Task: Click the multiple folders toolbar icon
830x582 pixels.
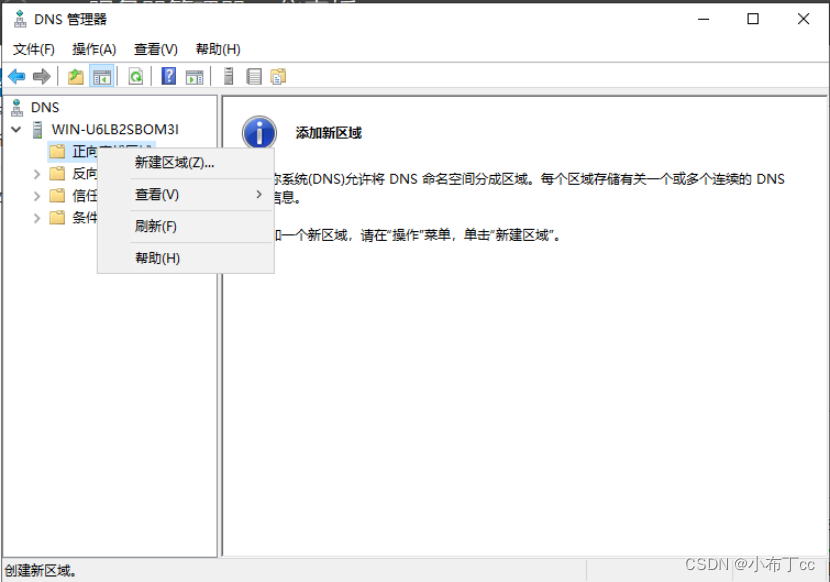Action: [x=278, y=77]
